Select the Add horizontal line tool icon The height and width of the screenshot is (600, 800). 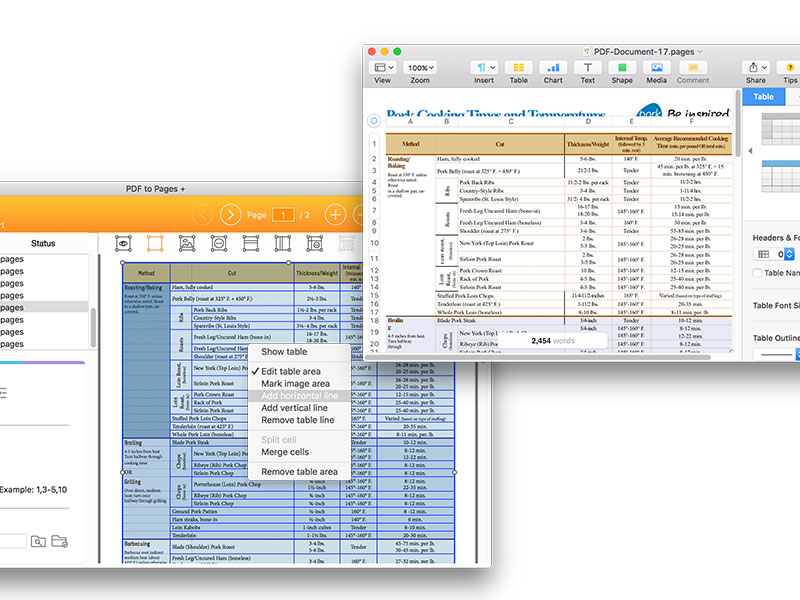[x=251, y=243]
